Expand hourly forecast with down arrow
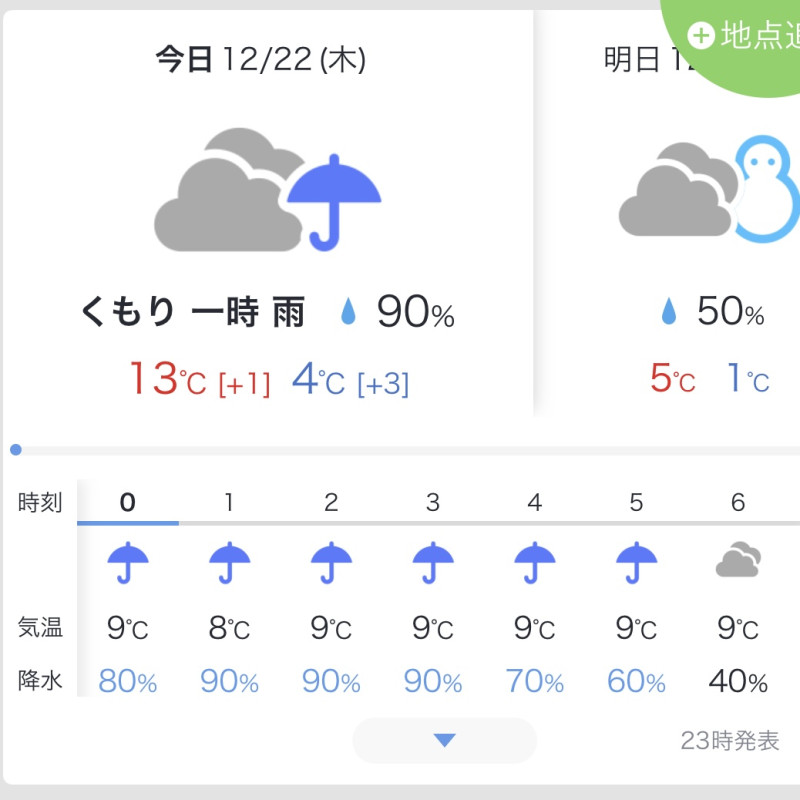 coord(444,740)
